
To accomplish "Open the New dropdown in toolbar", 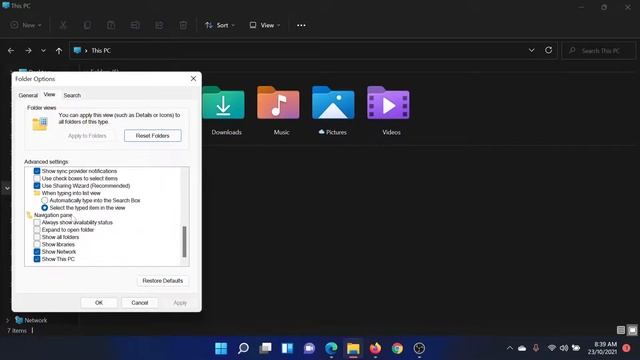I will 26,25.
